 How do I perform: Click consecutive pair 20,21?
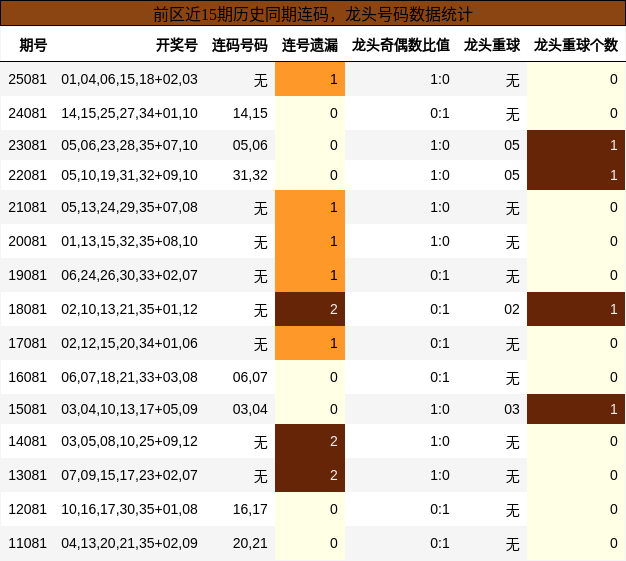[250, 543]
